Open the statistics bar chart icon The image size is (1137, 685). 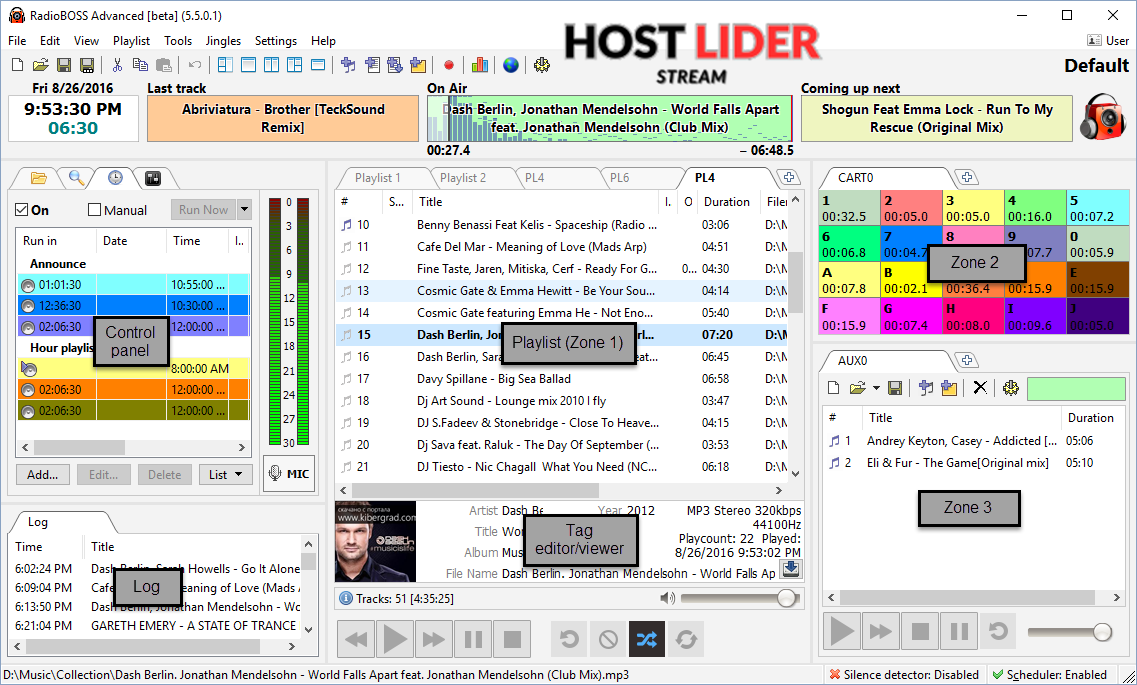pos(480,65)
